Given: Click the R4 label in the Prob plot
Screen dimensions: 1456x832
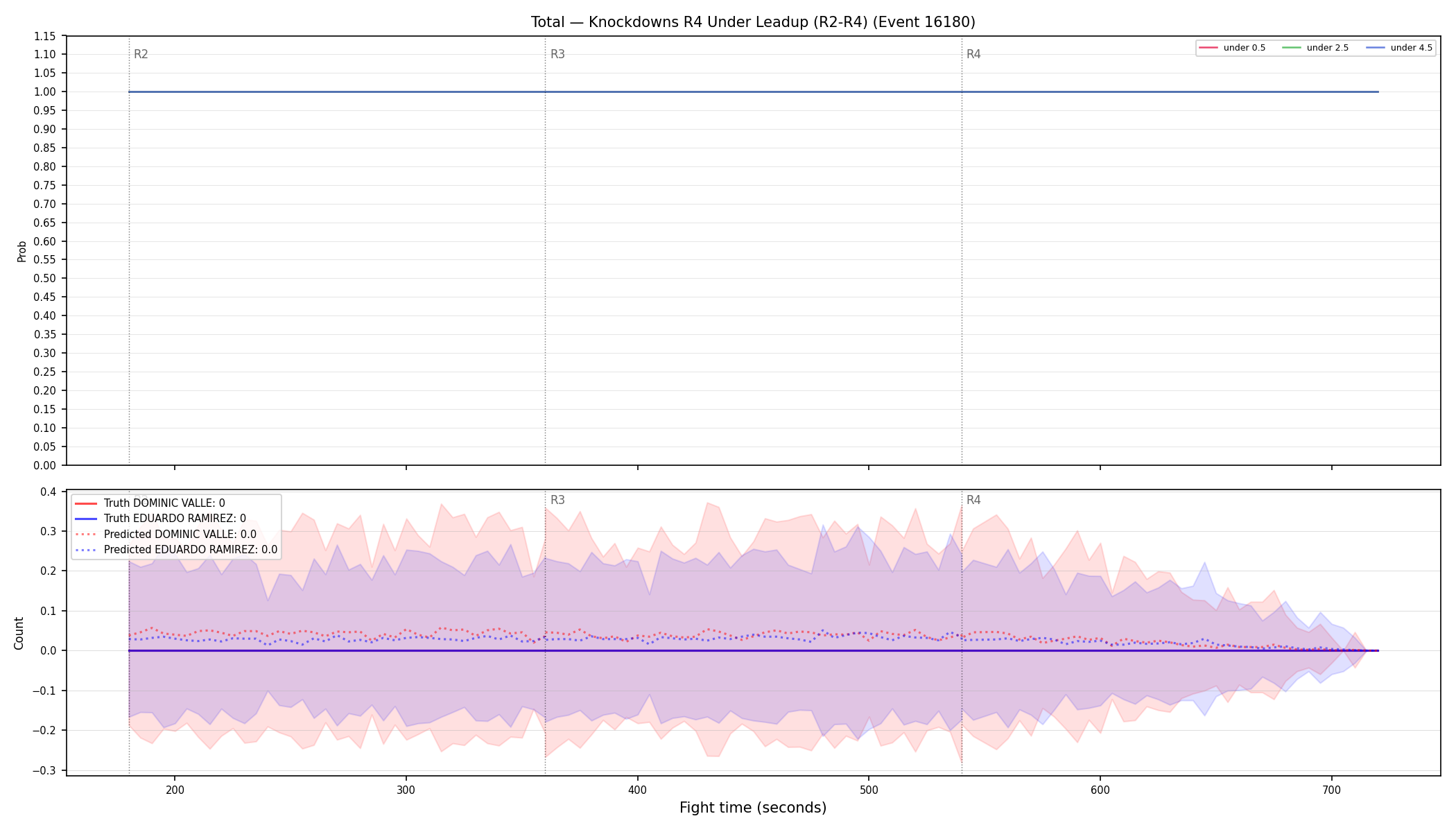Looking at the screenshot, I should [973, 54].
